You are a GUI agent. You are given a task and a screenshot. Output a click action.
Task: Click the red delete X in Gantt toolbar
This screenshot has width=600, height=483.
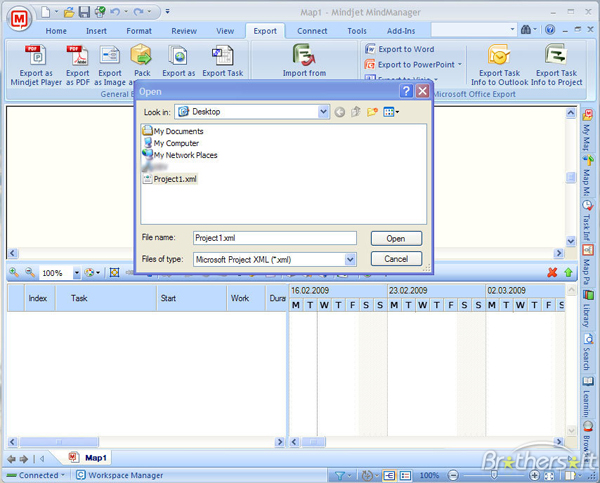click(552, 272)
